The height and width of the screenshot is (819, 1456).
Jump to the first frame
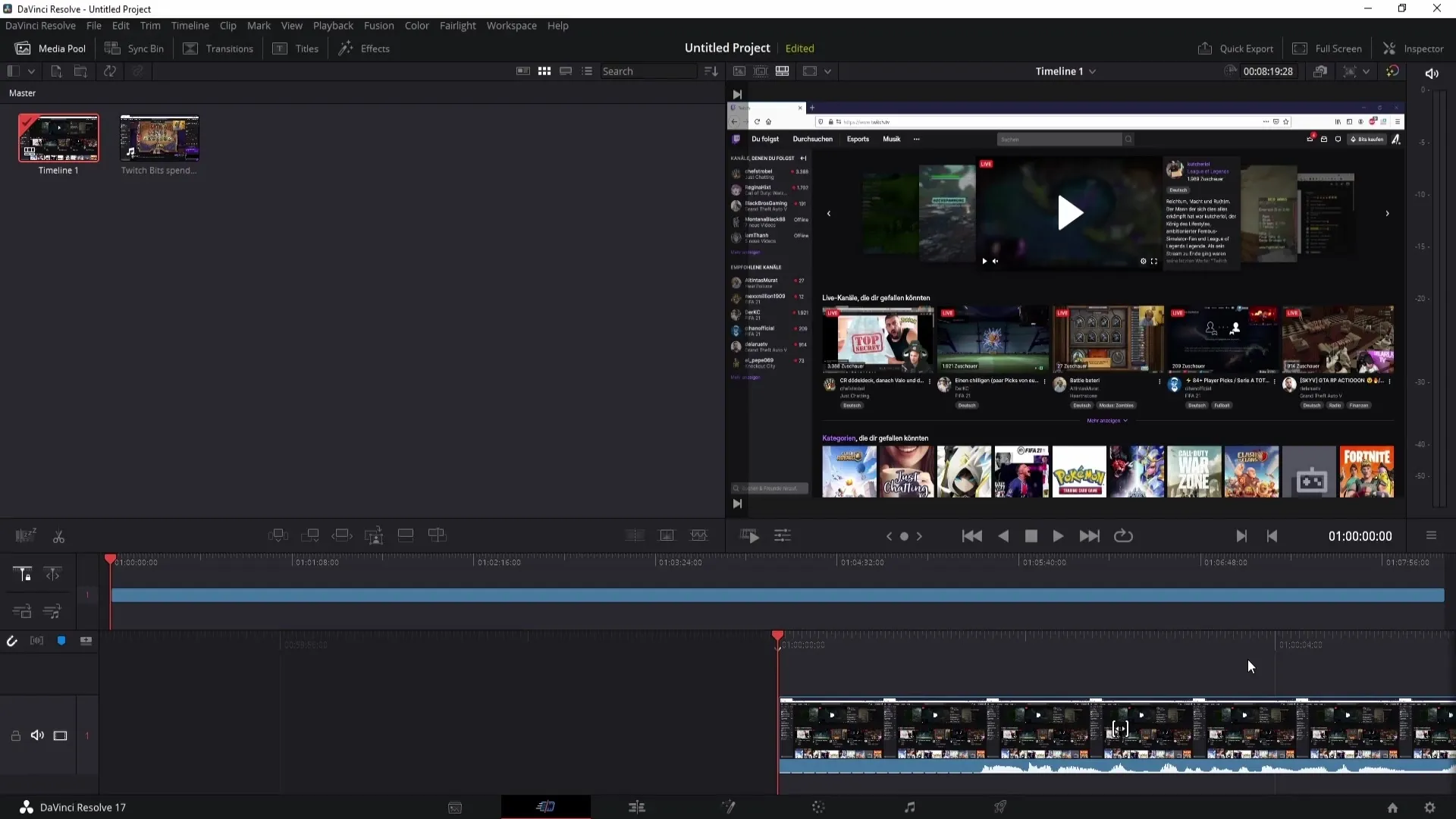(x=971, y=536)
